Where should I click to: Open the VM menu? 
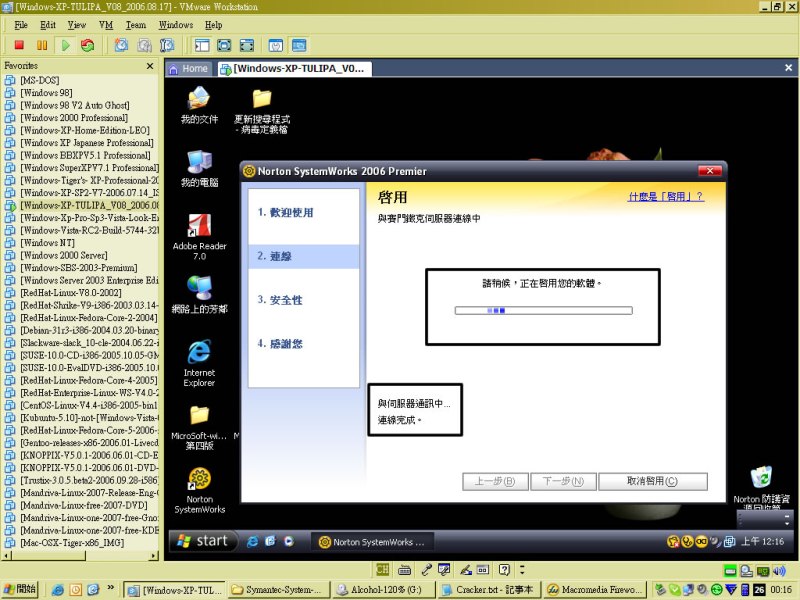(x=106, y=25)
